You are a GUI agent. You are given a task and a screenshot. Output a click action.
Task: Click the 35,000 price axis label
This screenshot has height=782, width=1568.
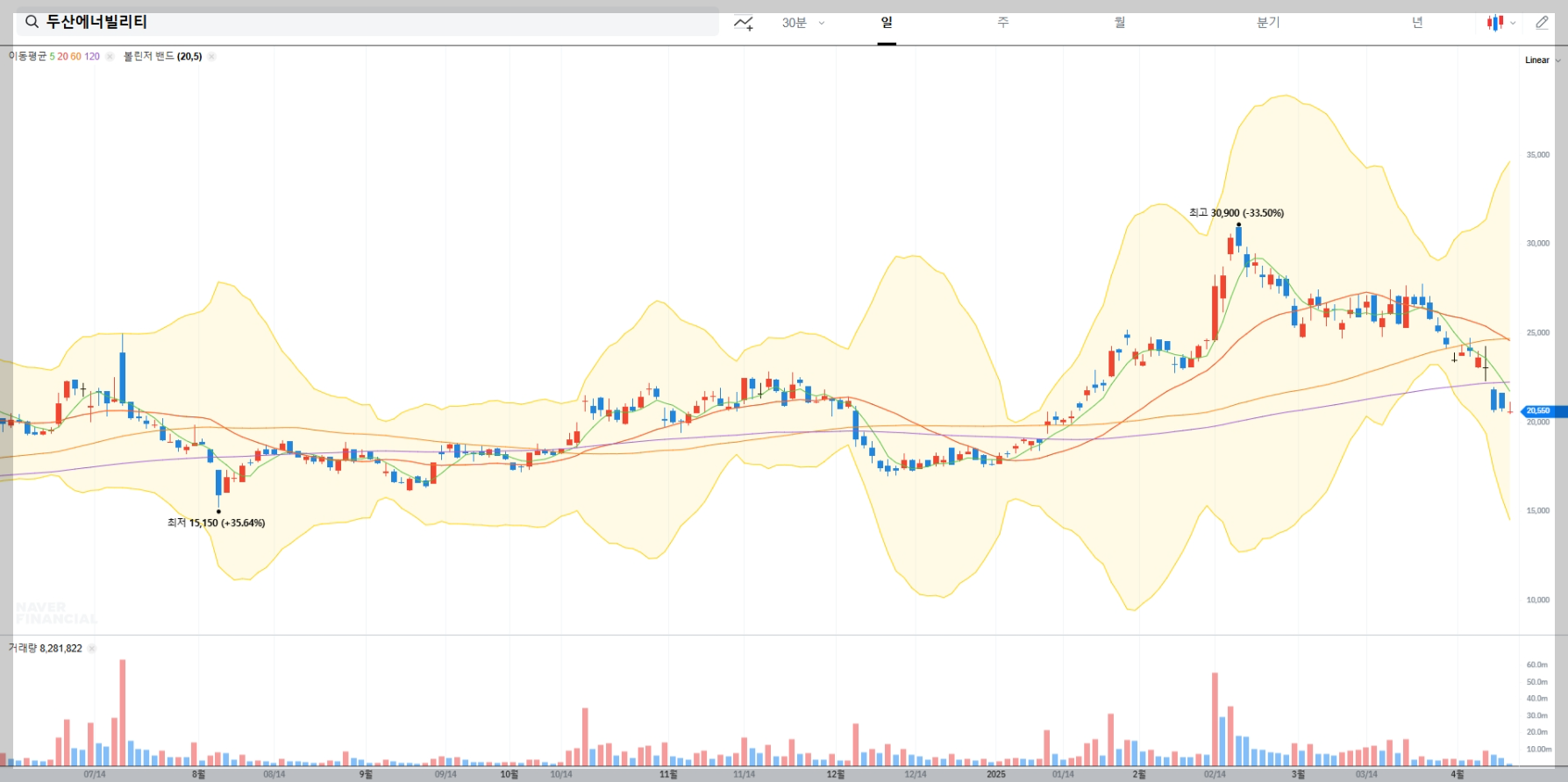point(1538,155)
